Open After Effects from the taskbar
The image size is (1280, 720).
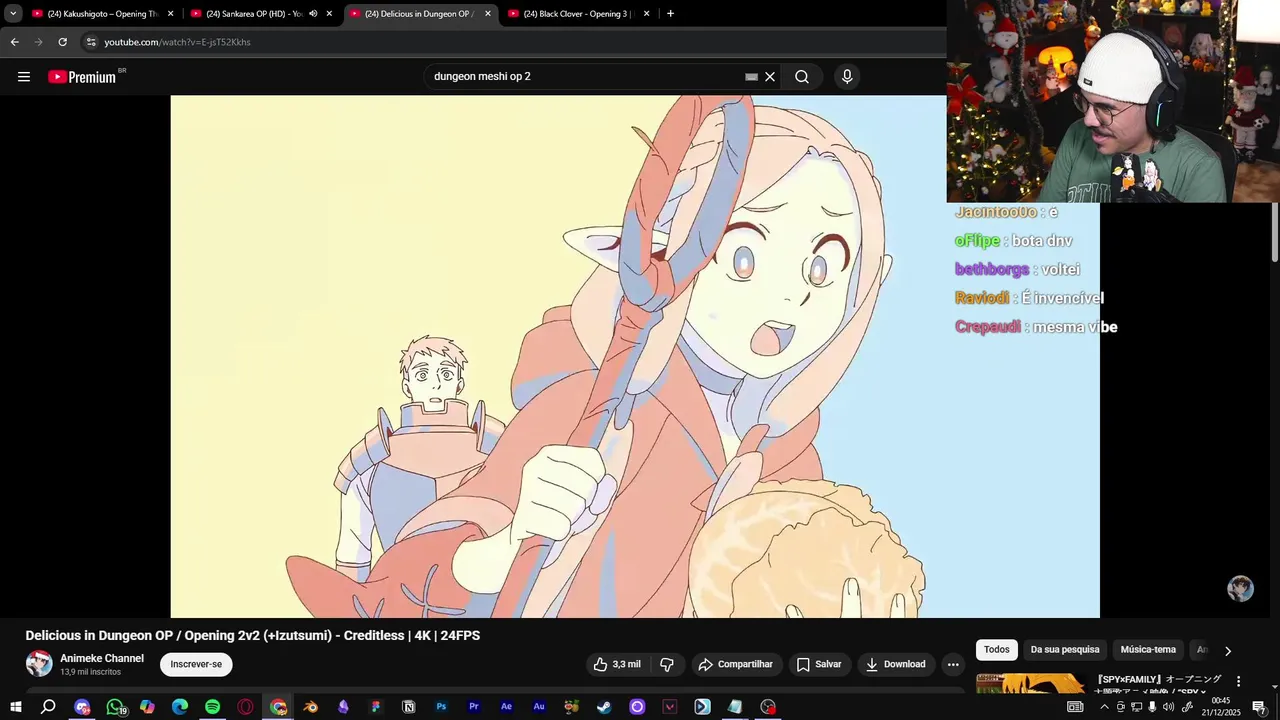click(506, 707)
